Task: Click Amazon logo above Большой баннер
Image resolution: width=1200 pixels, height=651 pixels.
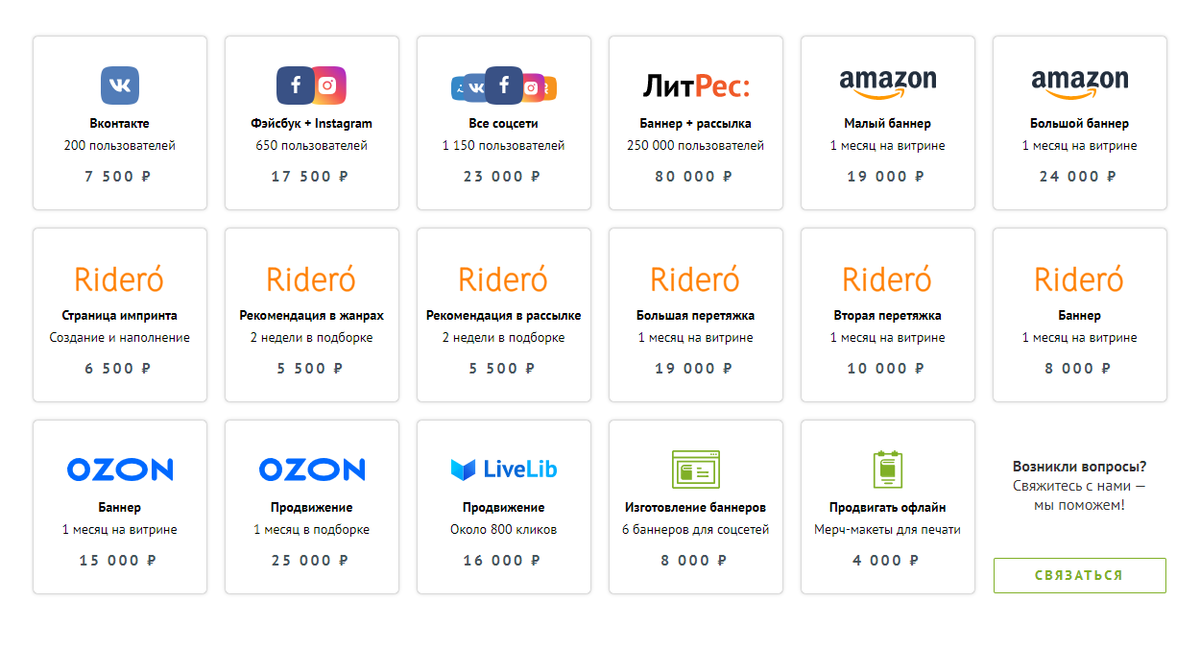Action: (1079, 84)
